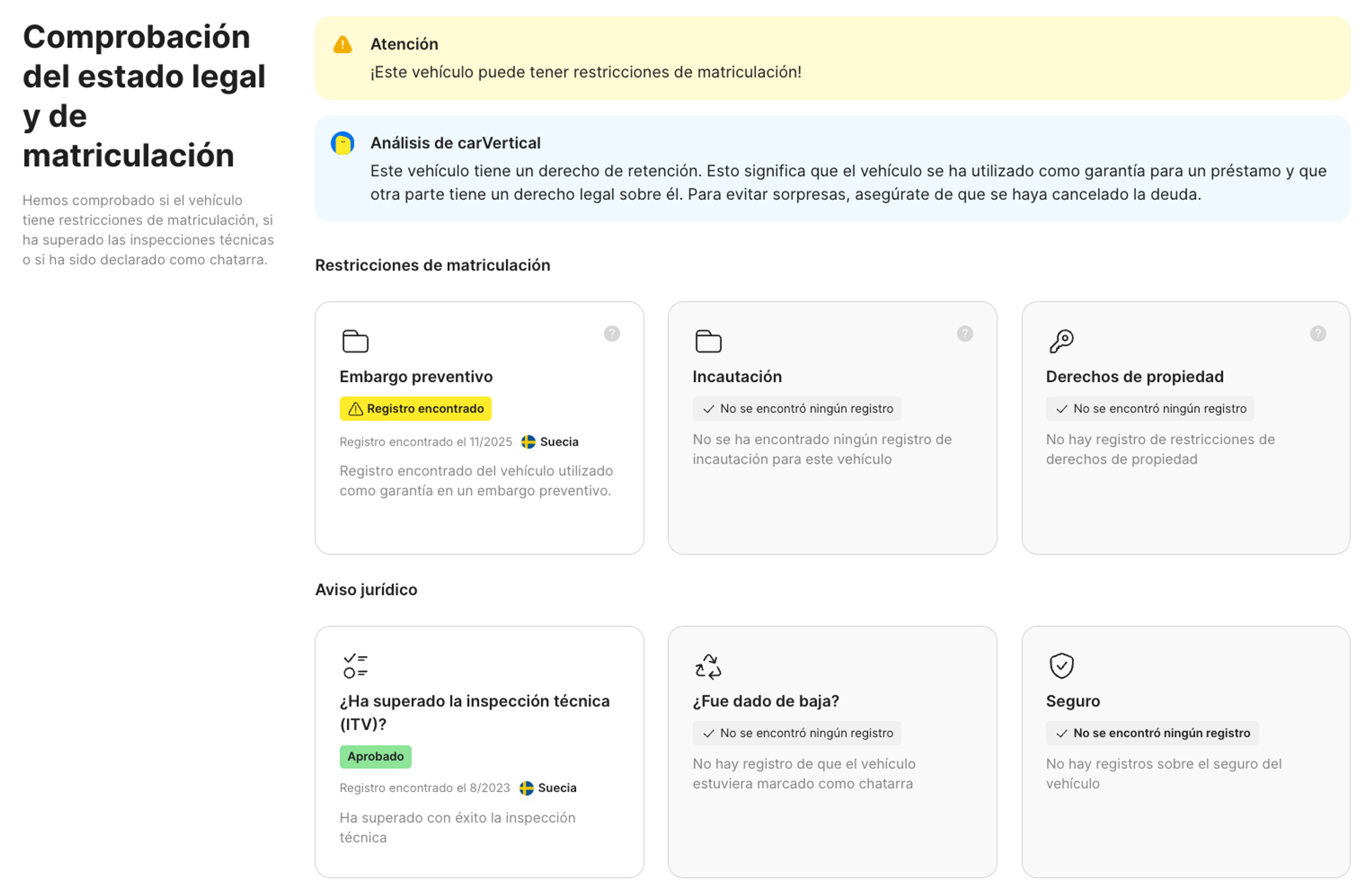Click the 'Registro encontrado el 8/2023' text
1372x896 pixels.
point(425,788)
